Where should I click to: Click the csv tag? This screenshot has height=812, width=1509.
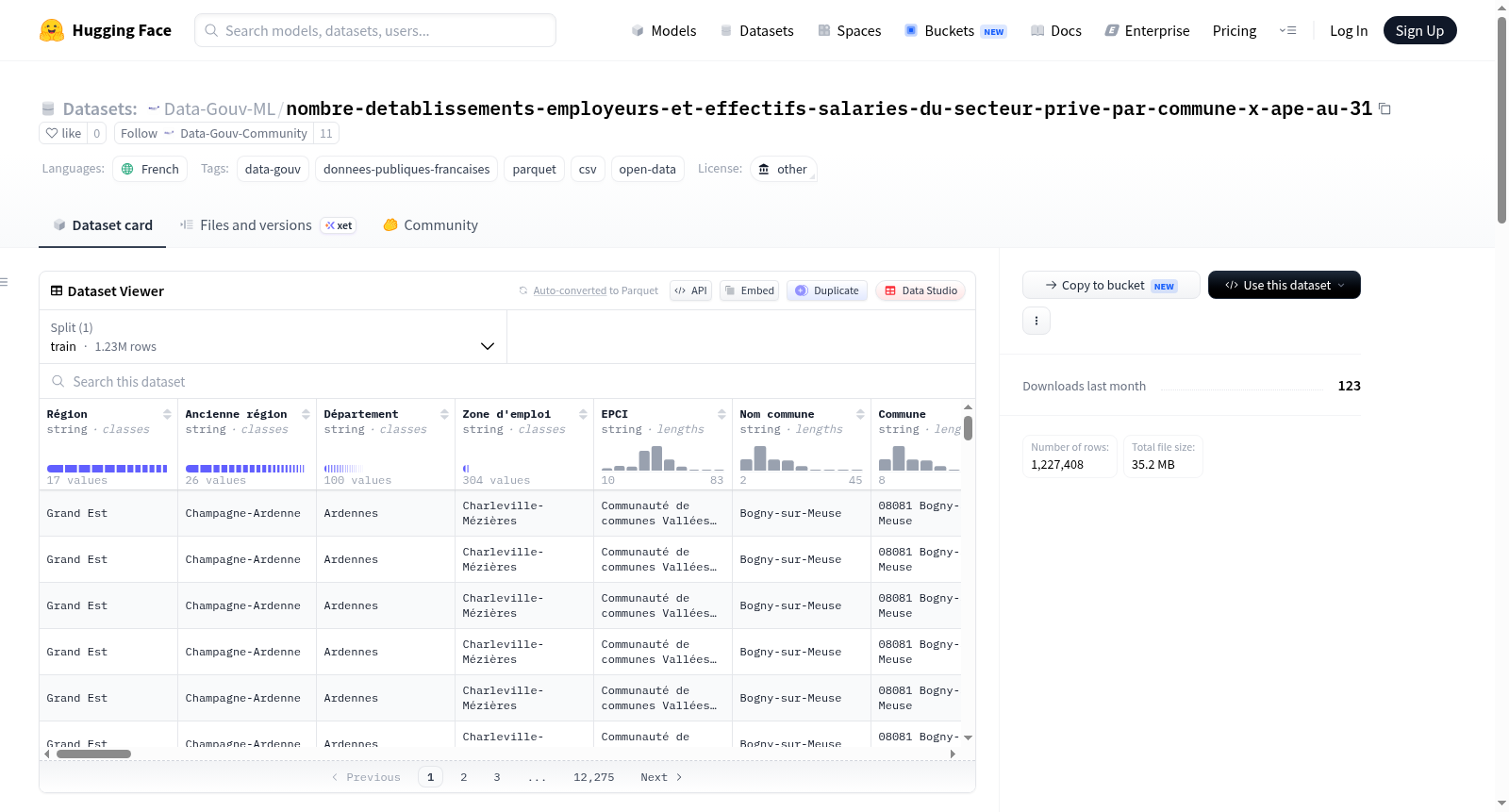(588, 169)
